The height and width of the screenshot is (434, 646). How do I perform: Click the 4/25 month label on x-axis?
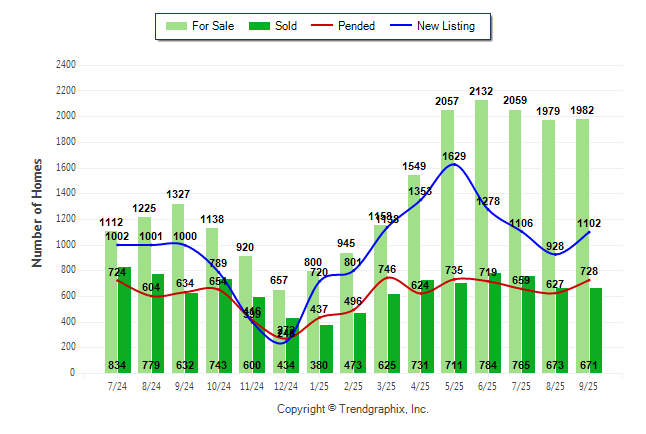coord(421,386)
